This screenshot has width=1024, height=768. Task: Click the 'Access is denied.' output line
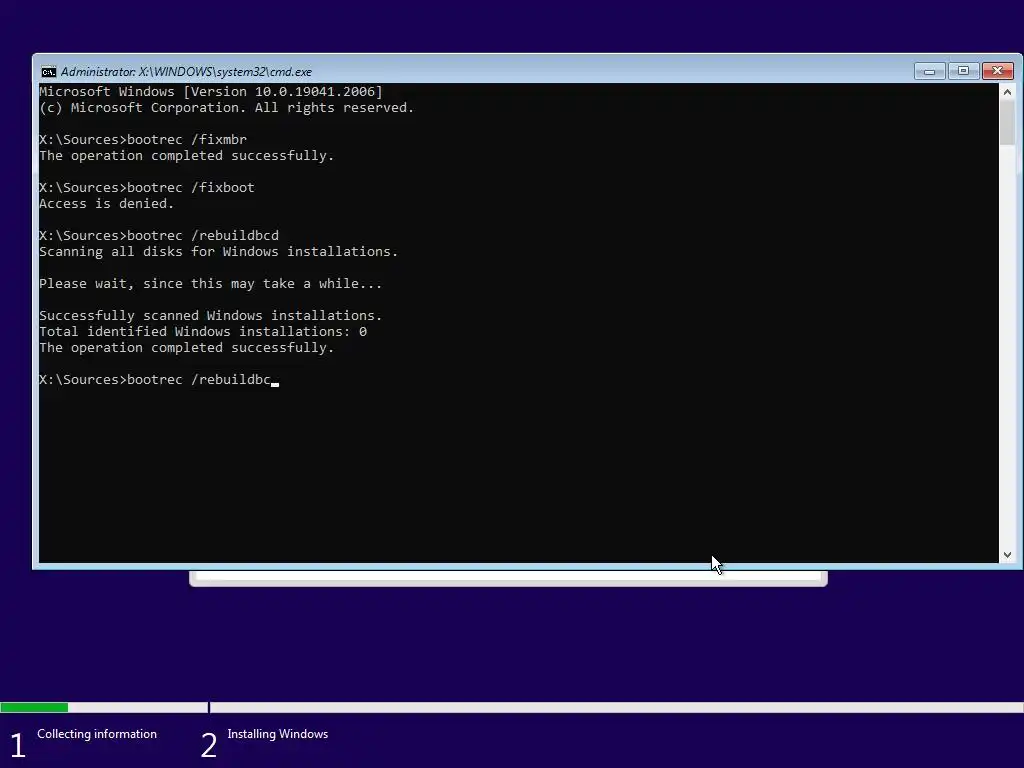tap(106, 204)
